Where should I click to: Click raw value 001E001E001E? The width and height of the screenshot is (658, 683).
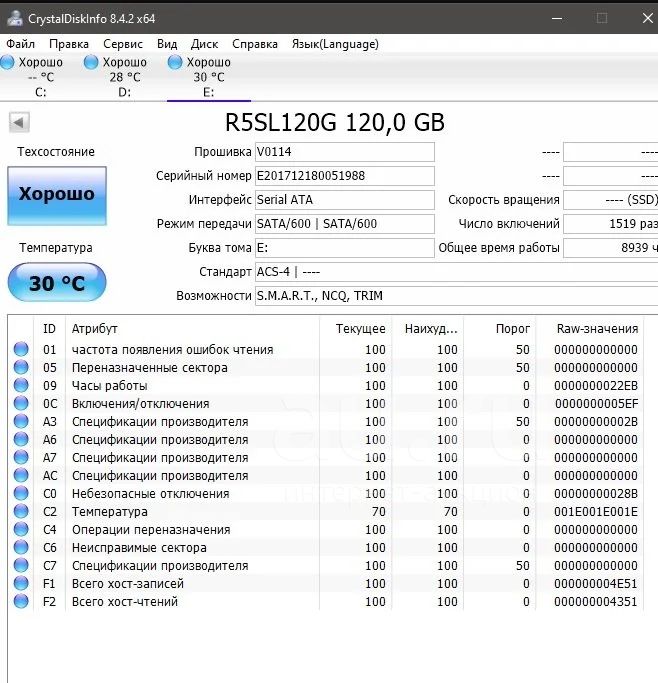pyautogui.click(x=596, y=511)
